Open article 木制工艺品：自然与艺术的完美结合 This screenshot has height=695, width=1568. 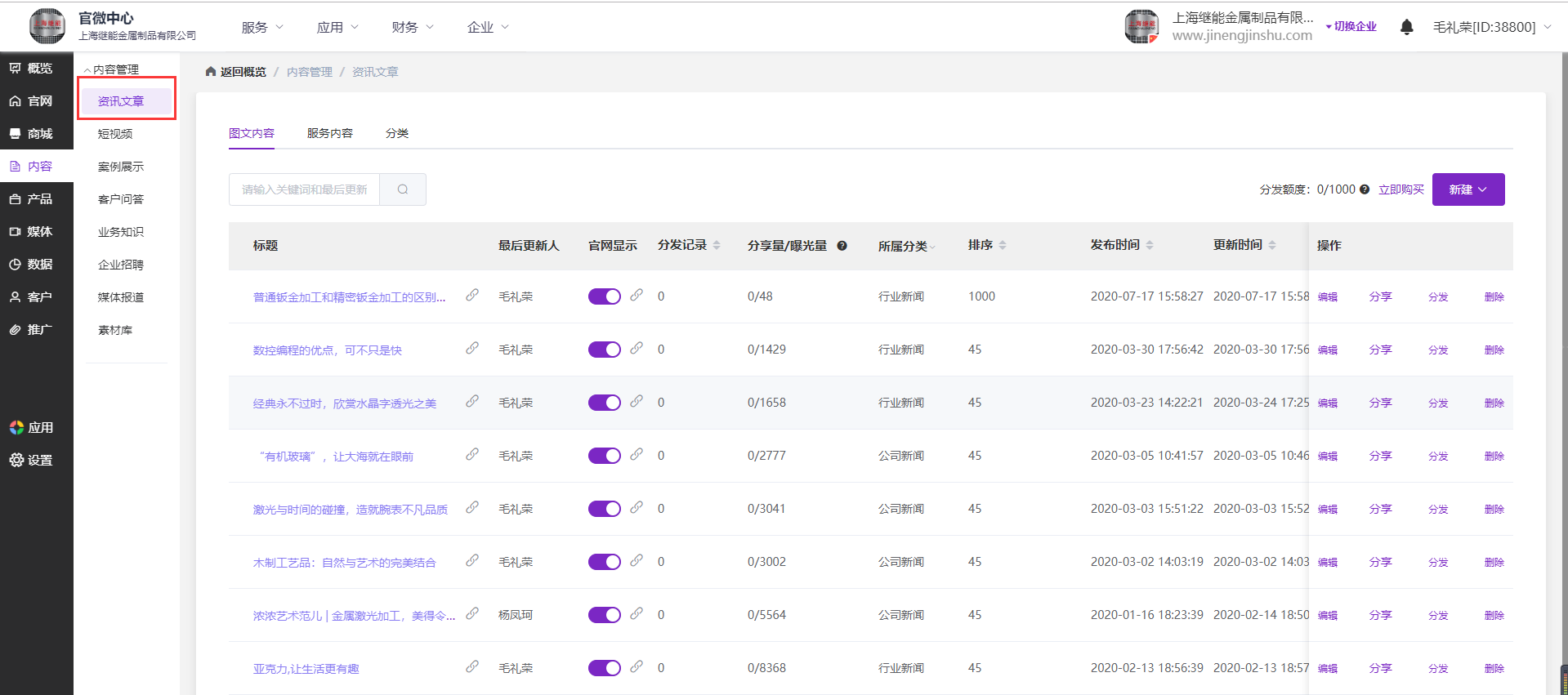[344, 563]
